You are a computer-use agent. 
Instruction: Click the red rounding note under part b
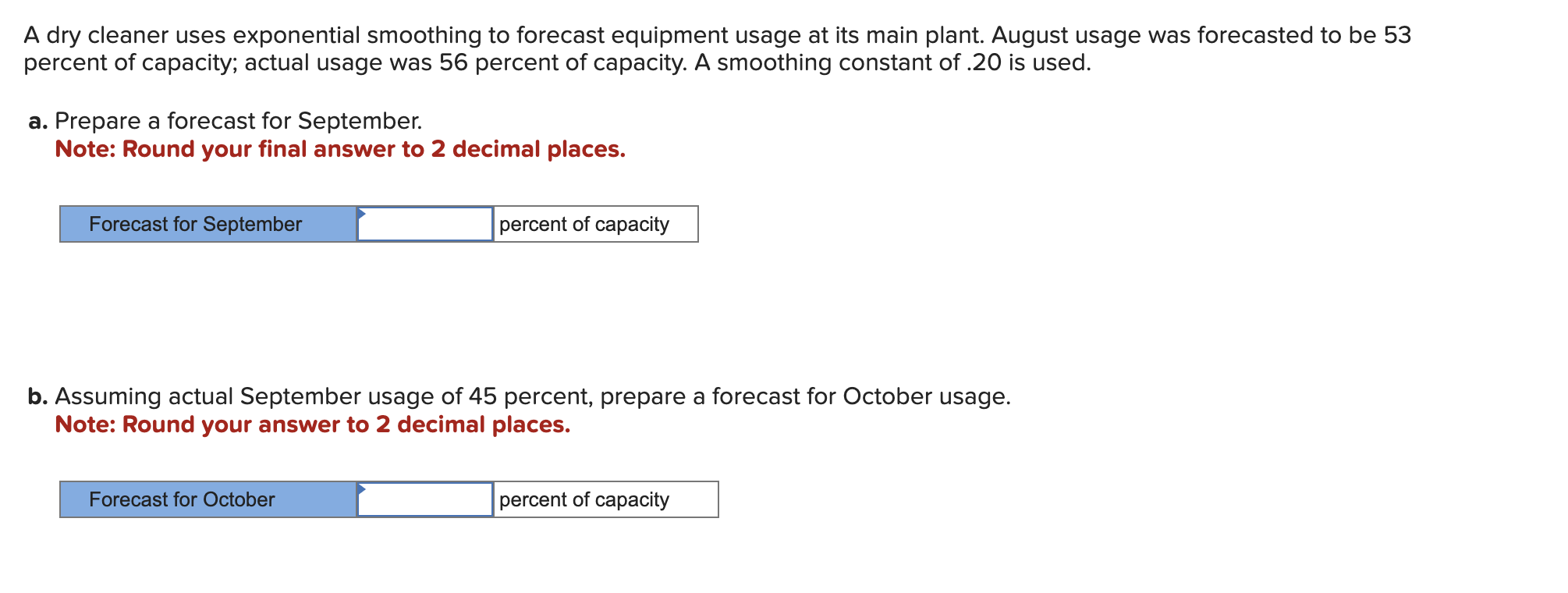tap(311, 424)
